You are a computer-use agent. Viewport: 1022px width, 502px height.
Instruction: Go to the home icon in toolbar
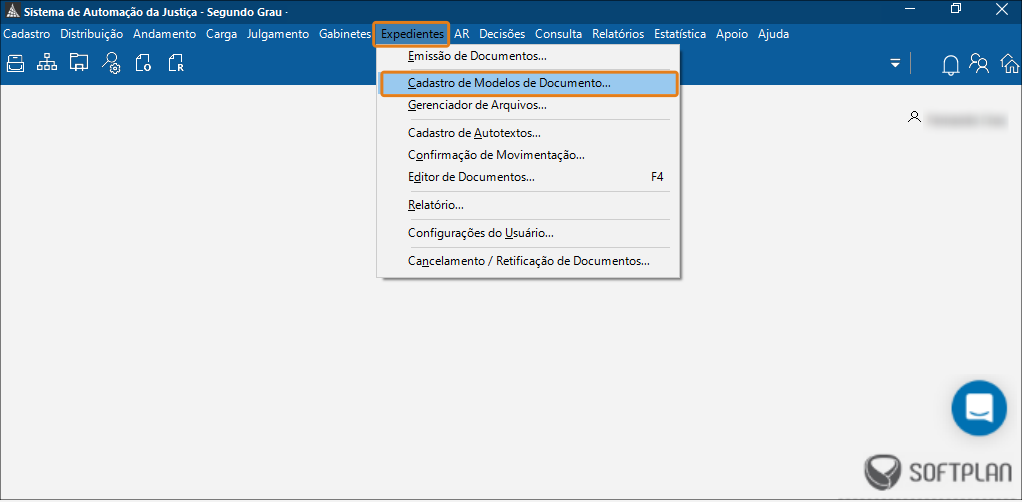click(1011, 64)
